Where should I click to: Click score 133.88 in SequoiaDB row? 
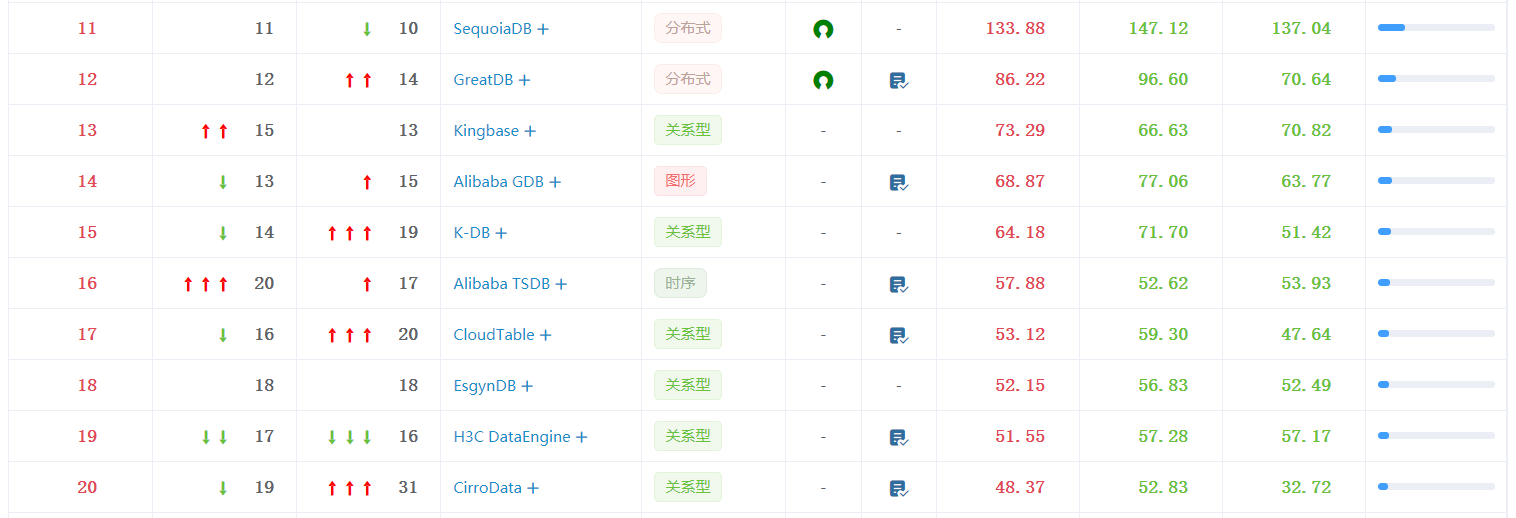(1015, 29)
